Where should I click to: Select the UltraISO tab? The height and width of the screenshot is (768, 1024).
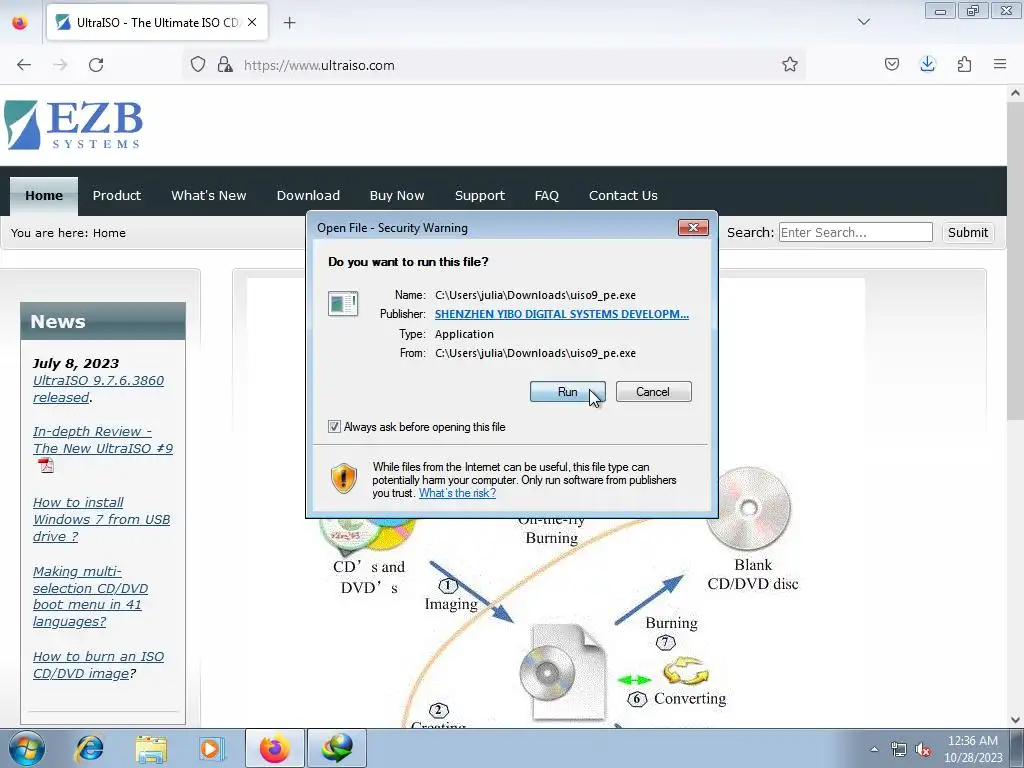(157, 22)
